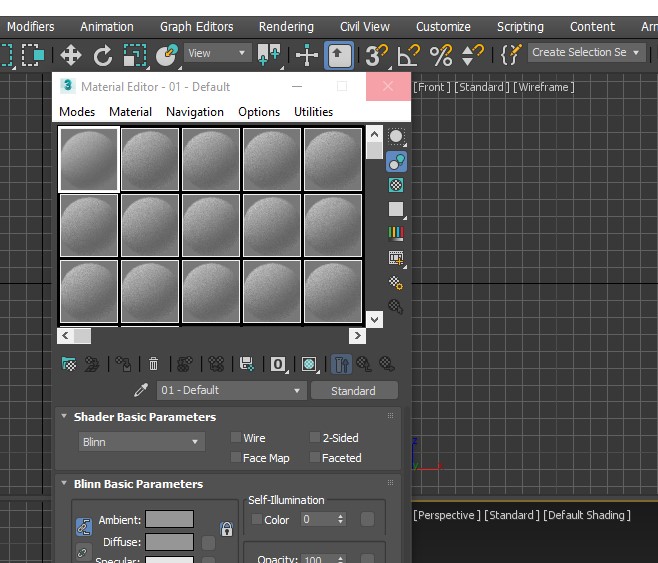Open the 01 - Default material name dropdown

point(232,390)
